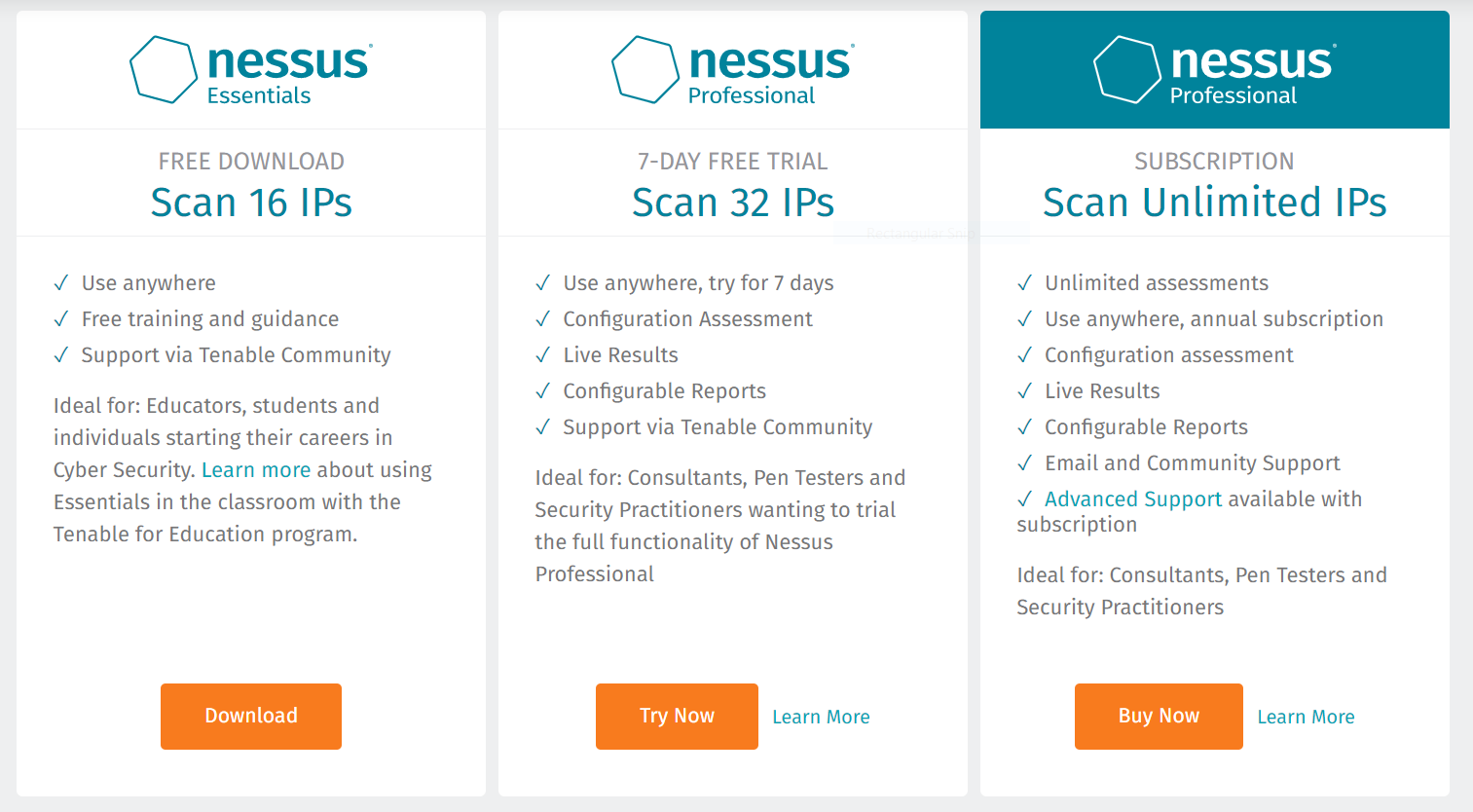The height and width of the screenshot is (812, 1473).
Task: Click the checkmark beside "Configuration Assessment" in trial column
Action: (542, 318)
